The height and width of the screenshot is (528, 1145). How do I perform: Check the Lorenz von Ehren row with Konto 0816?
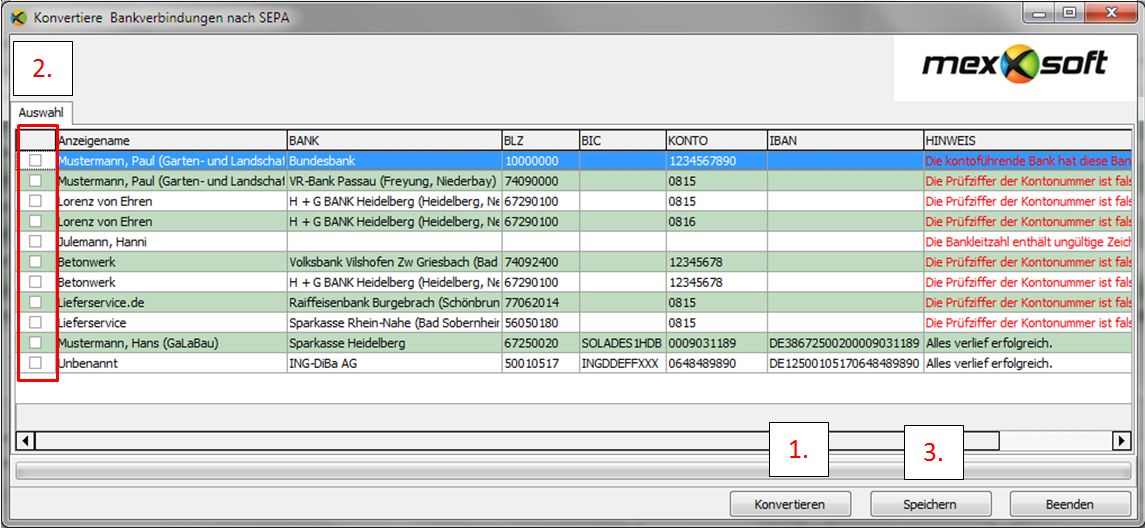[x=35, y=221]
